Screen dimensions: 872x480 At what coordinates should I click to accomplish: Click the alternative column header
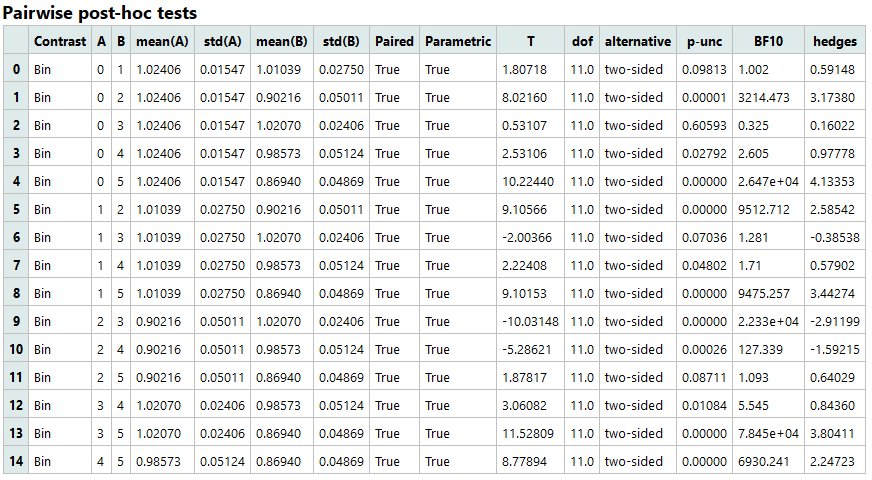pos(638,42)
